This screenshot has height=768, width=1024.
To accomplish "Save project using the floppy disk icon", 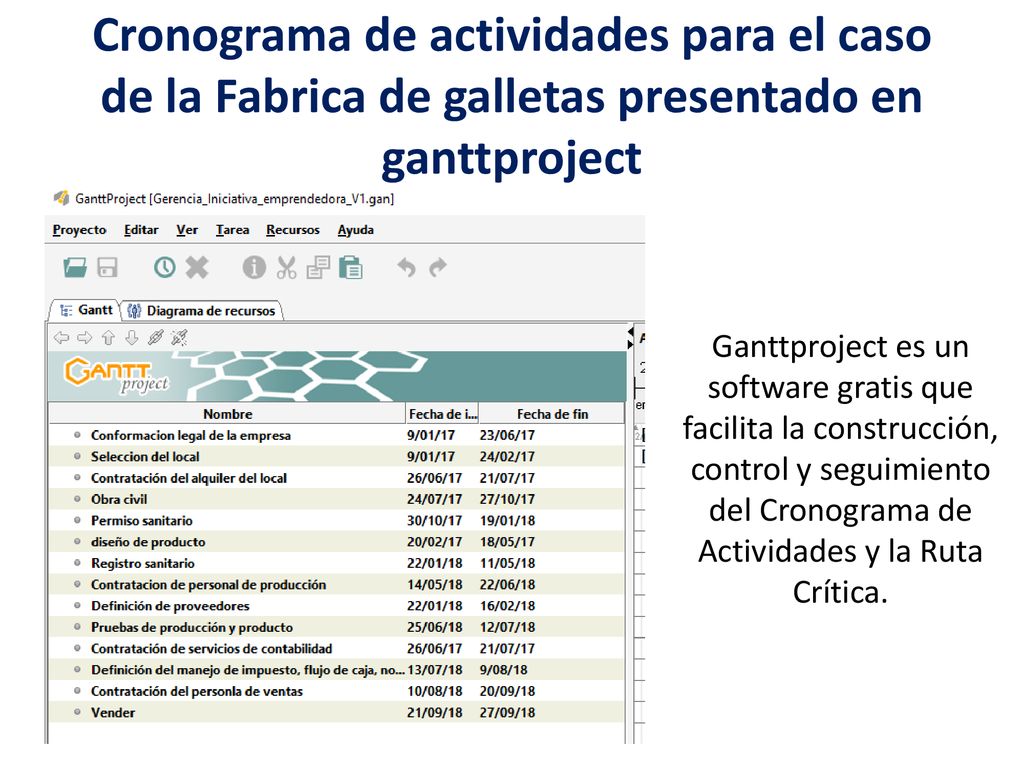I will pos(107,268).
